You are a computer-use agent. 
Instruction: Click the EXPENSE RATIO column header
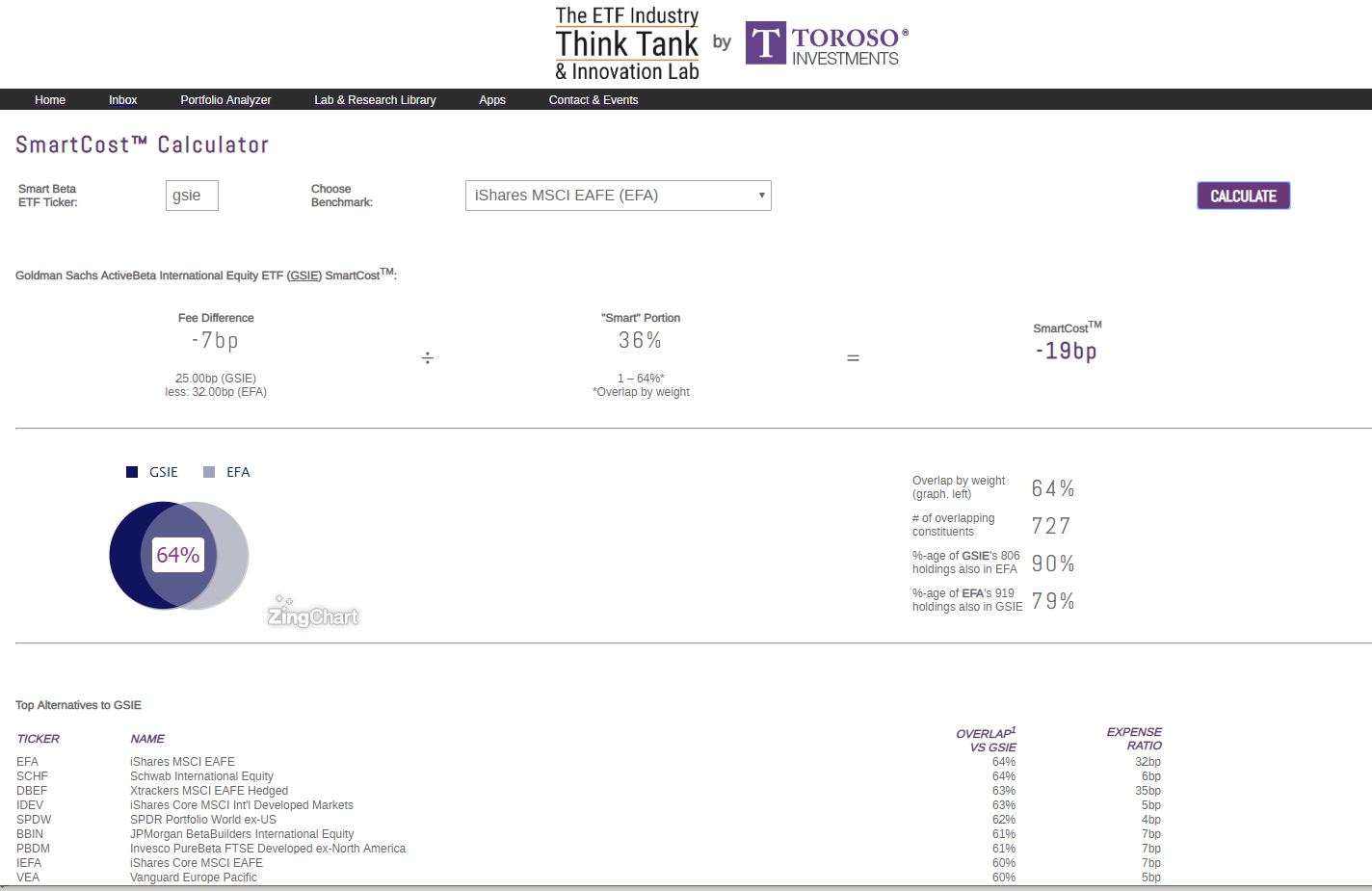coord(1134,739)
